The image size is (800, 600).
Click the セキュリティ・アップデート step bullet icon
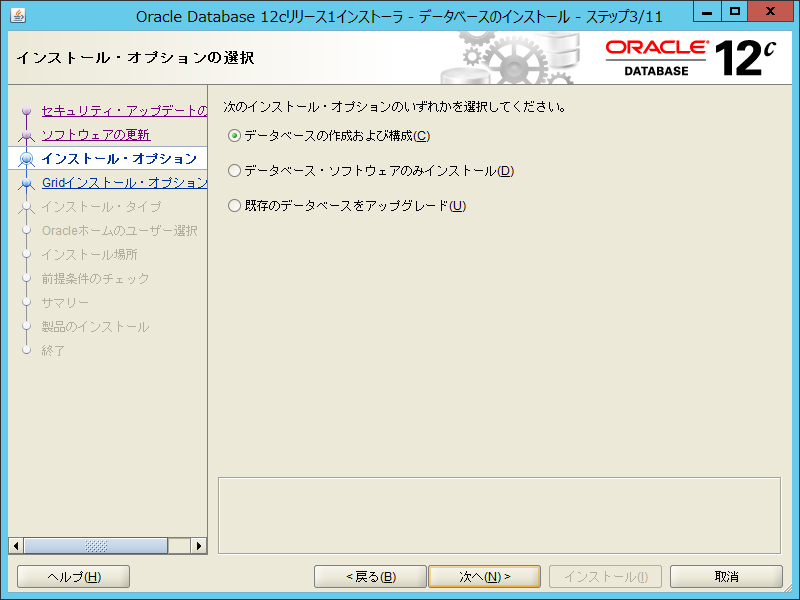(26, 111)
